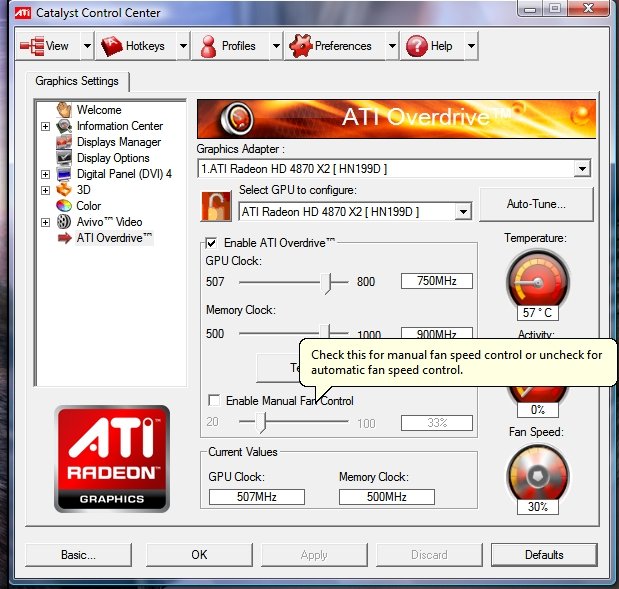Click the Hotkeys keyboard icon
Image resolution: width=619 pixels, height=589 pixels.
point(112,46)
